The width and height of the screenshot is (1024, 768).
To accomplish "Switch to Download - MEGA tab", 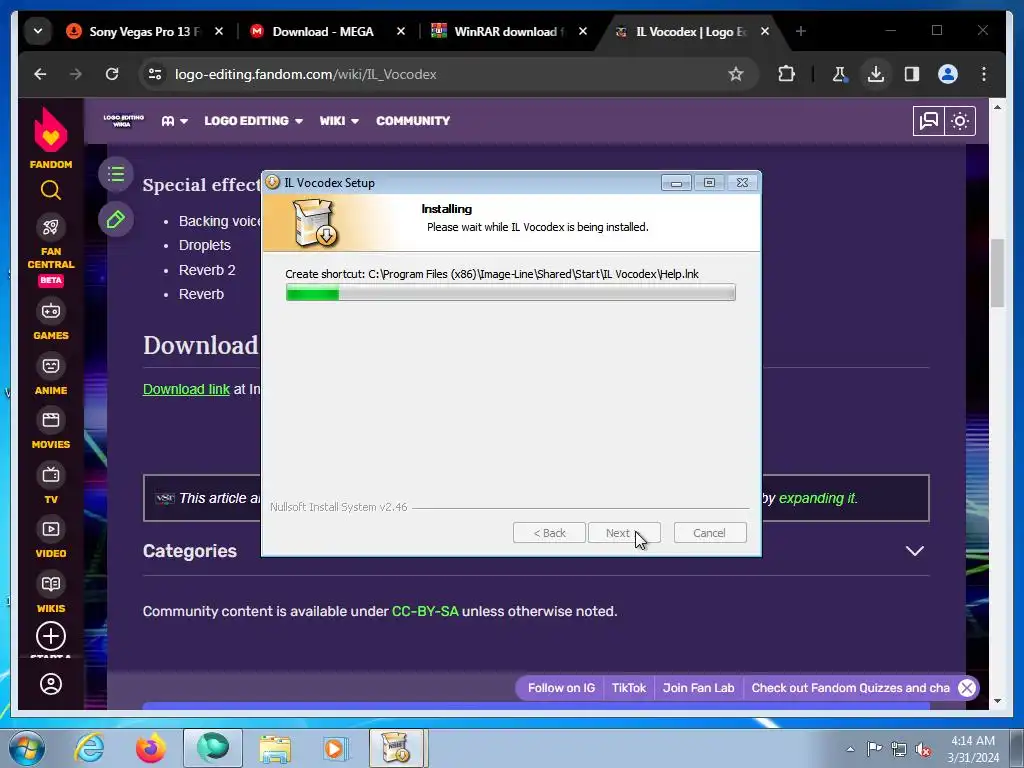I will tap(323, 31).
